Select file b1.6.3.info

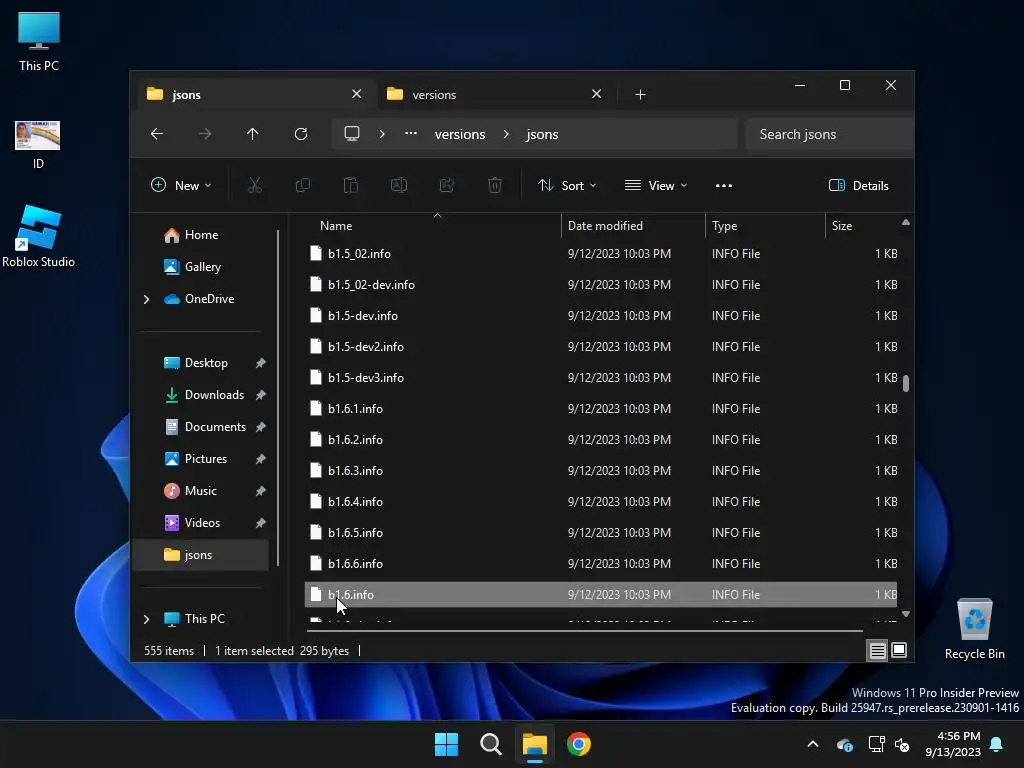[x=601, y=471]
